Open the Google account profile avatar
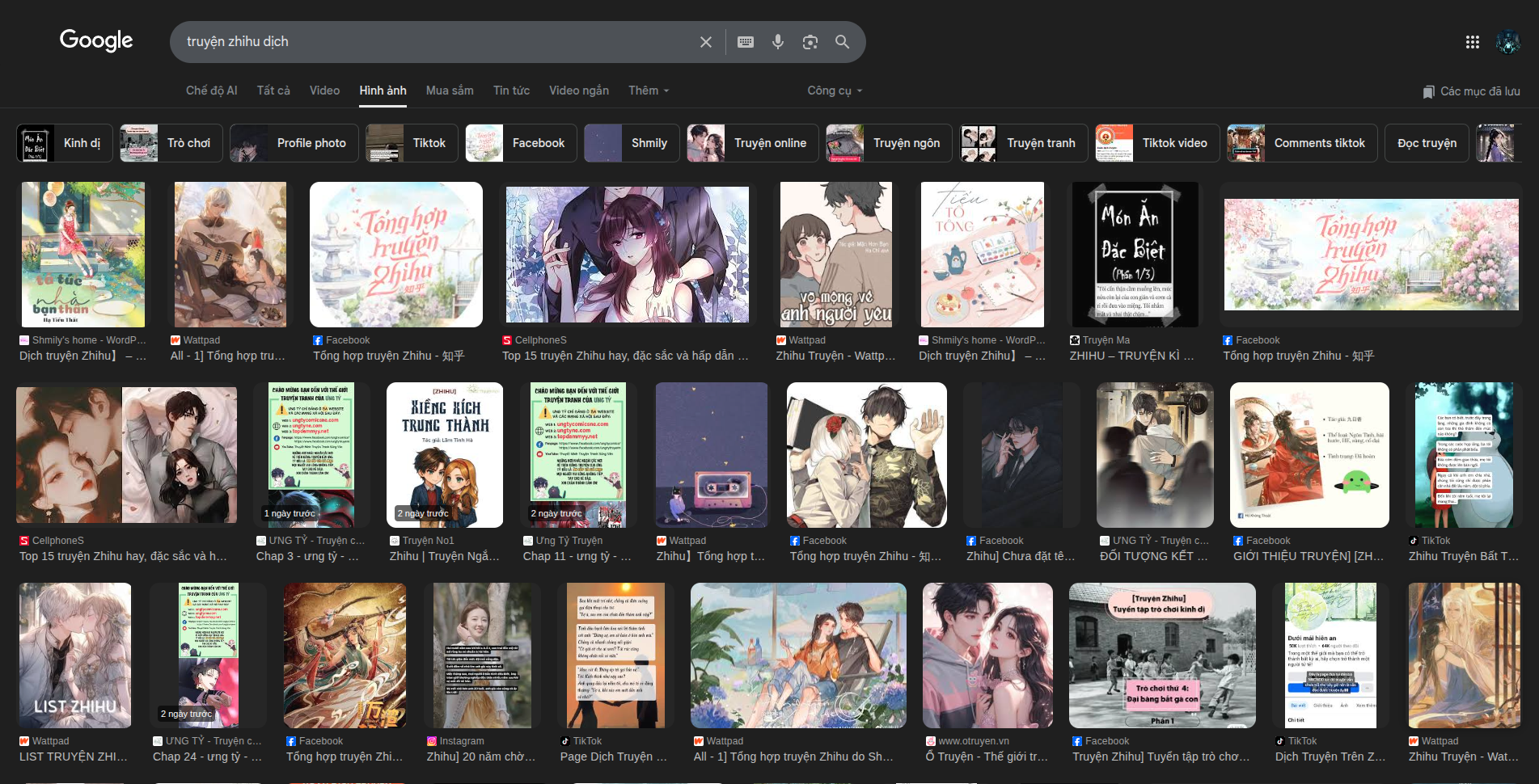 pos(1507,42)
